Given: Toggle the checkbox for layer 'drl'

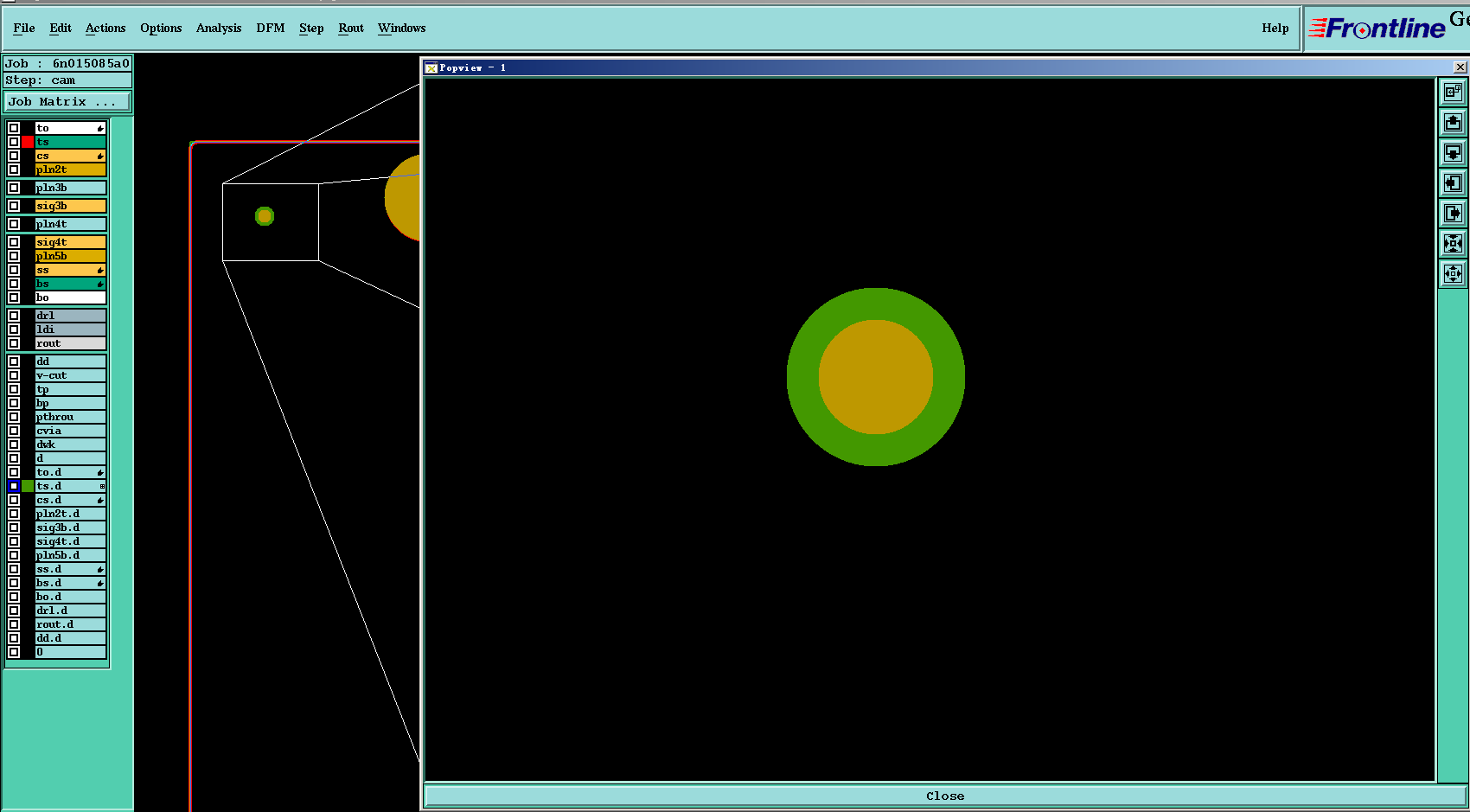Looking at the screenshot, I should pyautogui.click(x=14, y=316).
